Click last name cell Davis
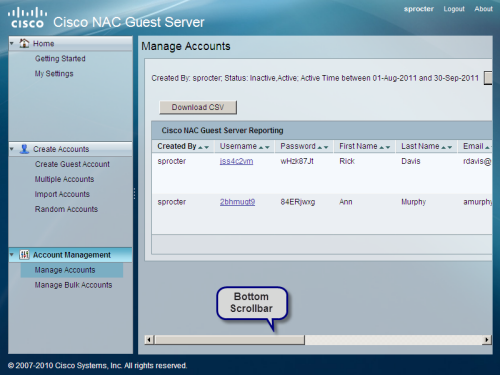 click(411, 161)
